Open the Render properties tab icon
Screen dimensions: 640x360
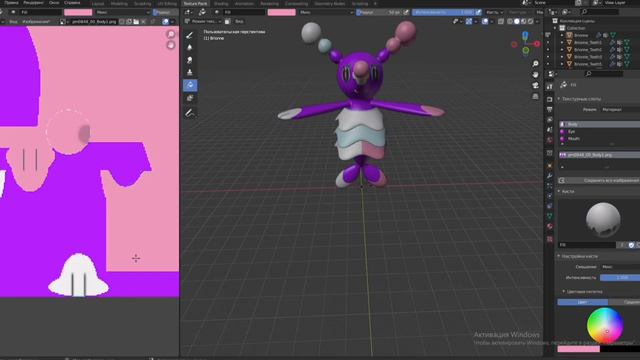[549, 99]
